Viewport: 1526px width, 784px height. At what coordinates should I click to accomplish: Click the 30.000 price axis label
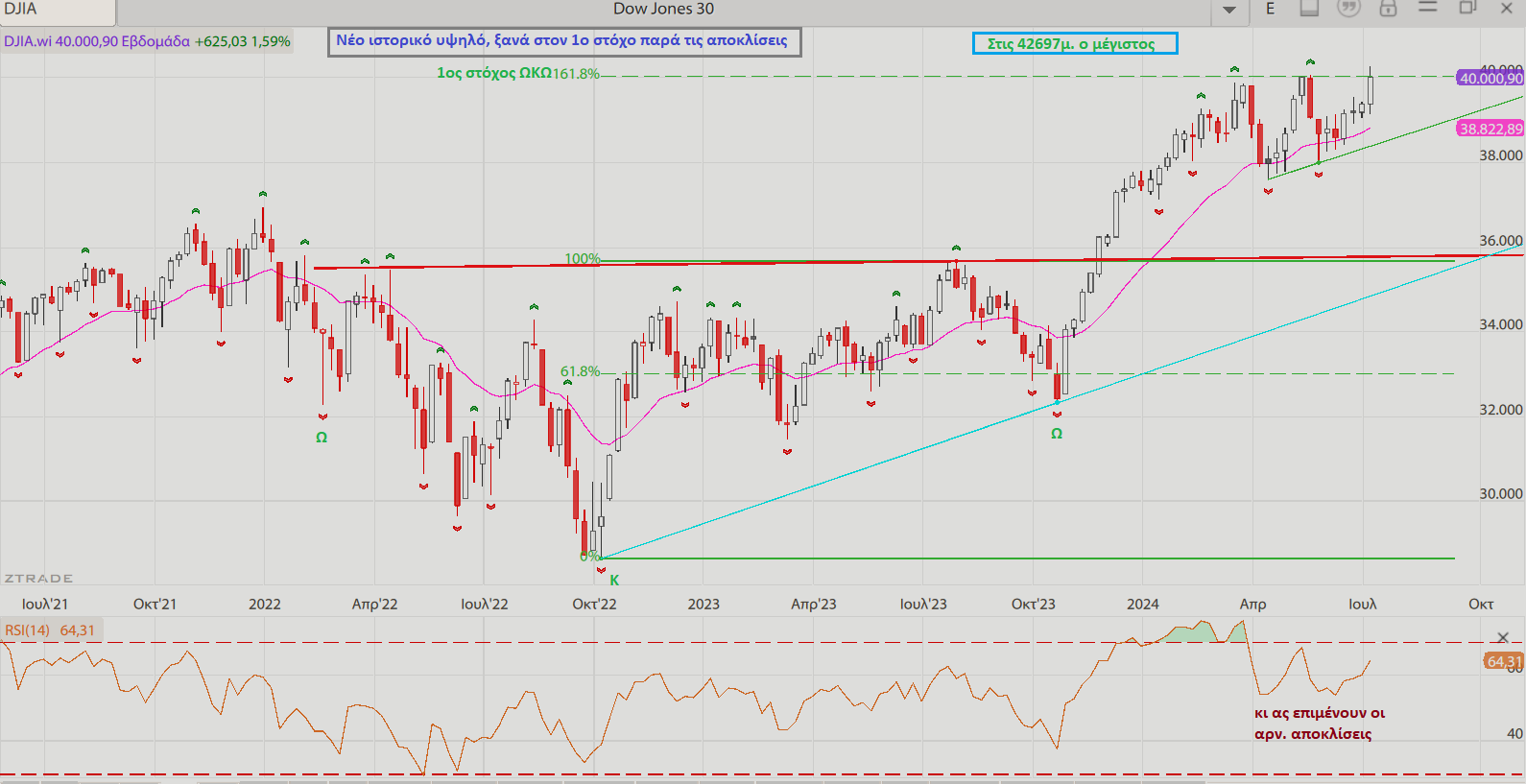[x=1500, y=494]
